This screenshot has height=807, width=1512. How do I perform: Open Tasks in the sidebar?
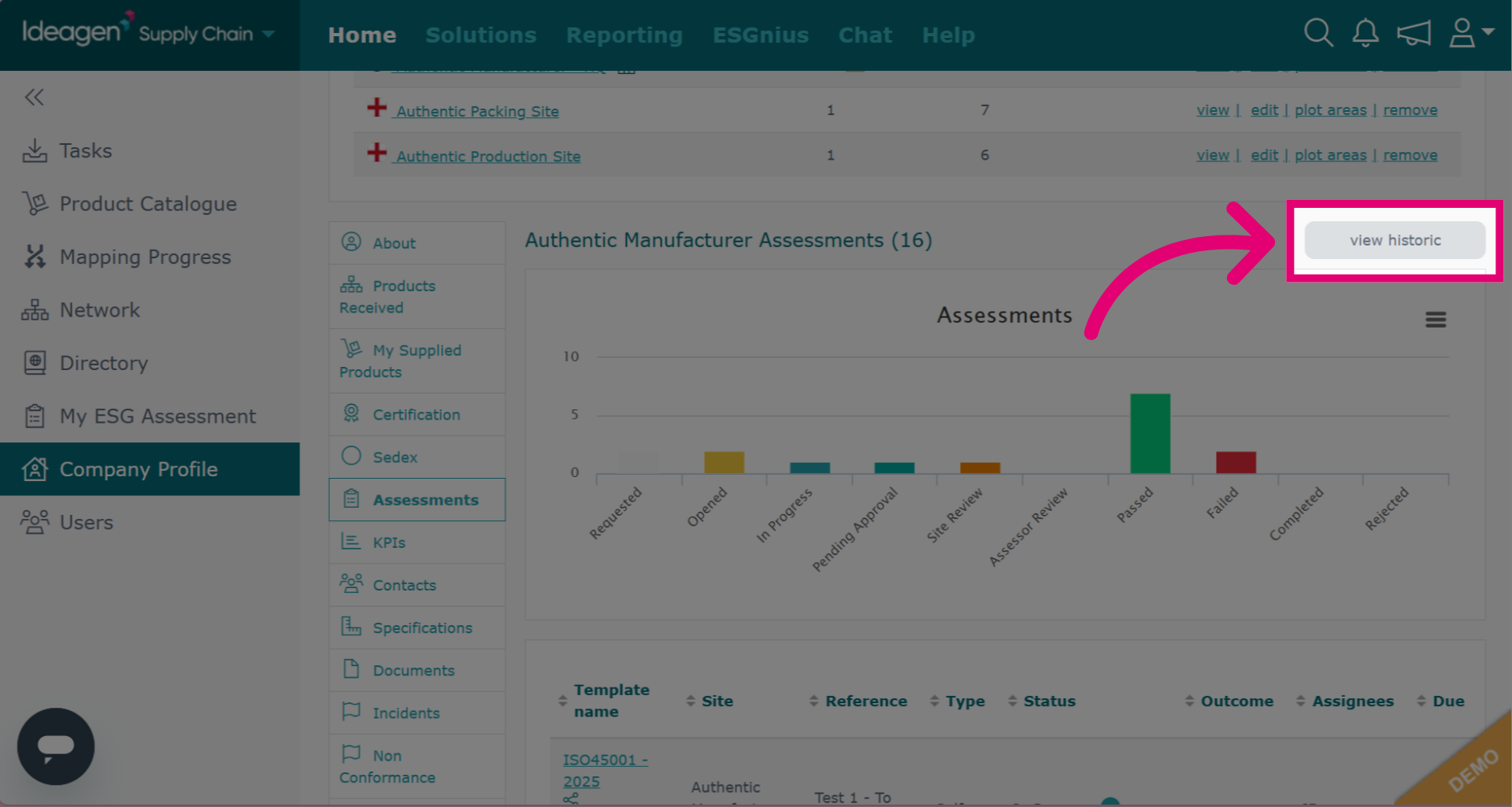[x=86, y=150]
